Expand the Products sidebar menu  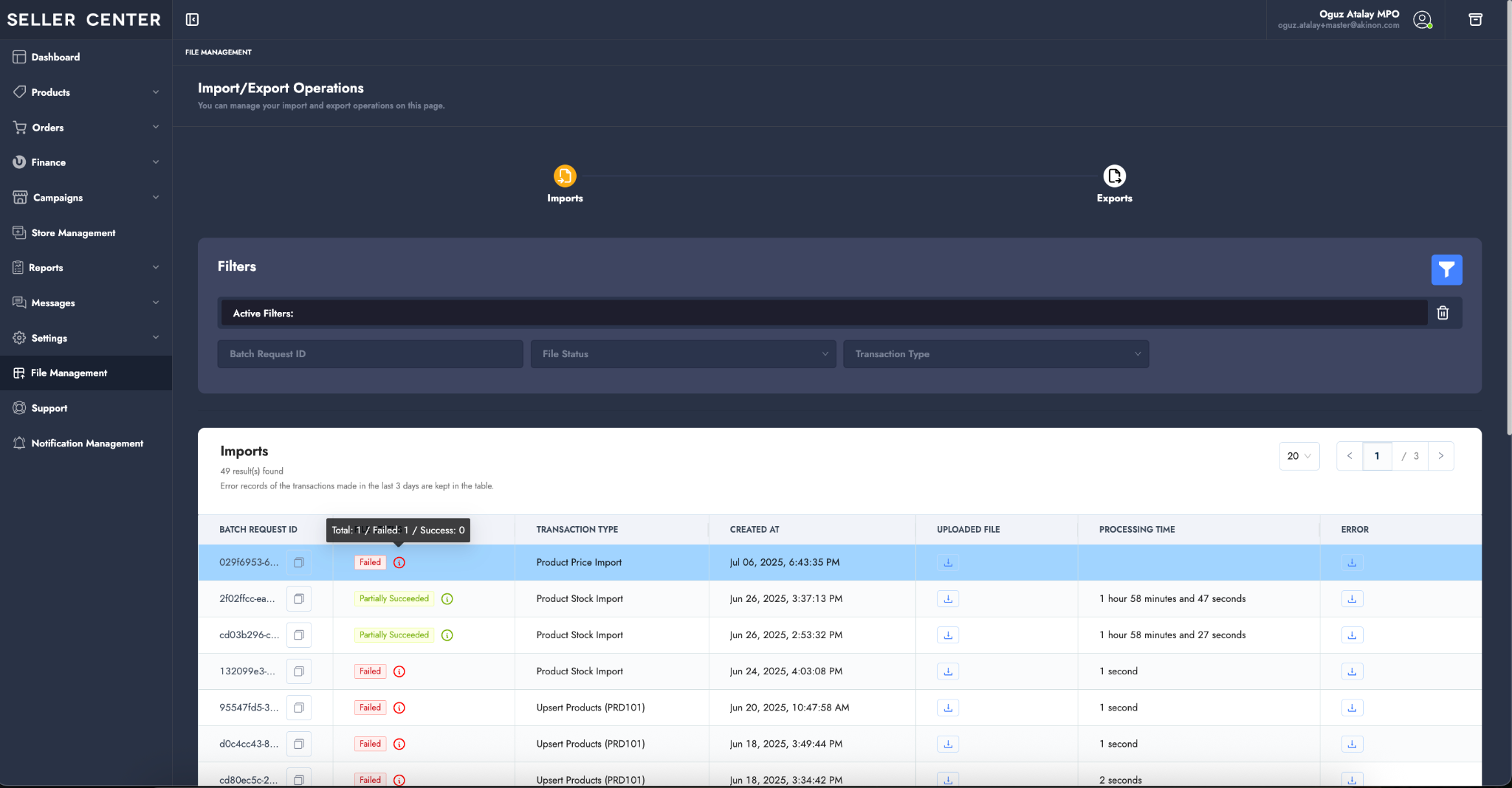click(85, 92)
